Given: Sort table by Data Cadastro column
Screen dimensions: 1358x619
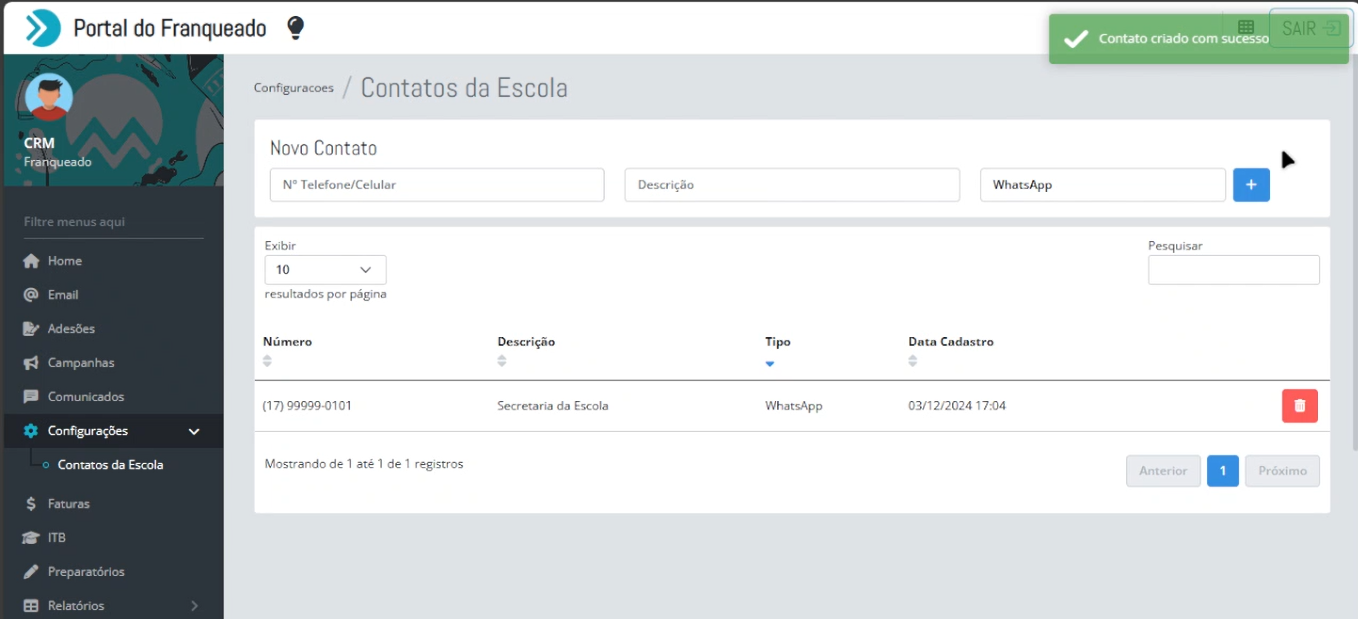Looking at the screenshot, I should coord(950,342).
